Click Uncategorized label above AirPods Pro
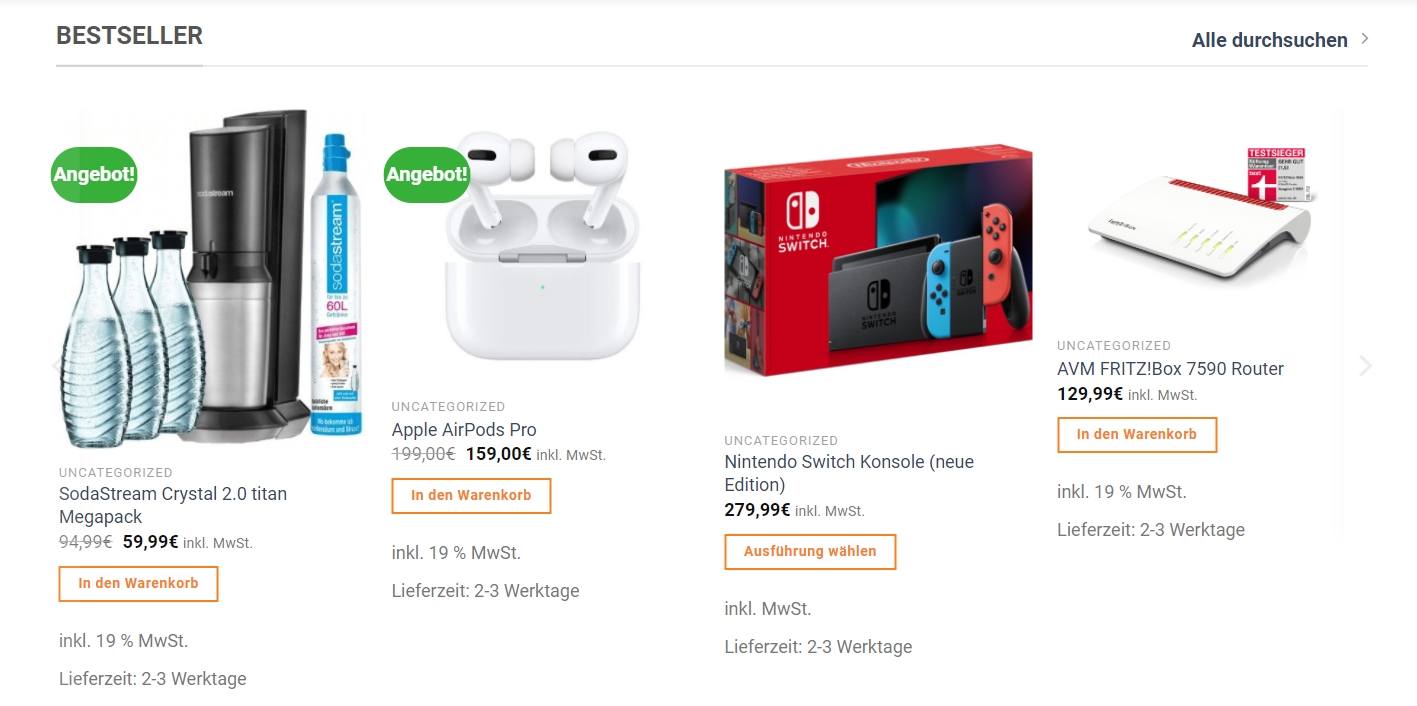The image size is (1417, 706). (x=448, y=407)
